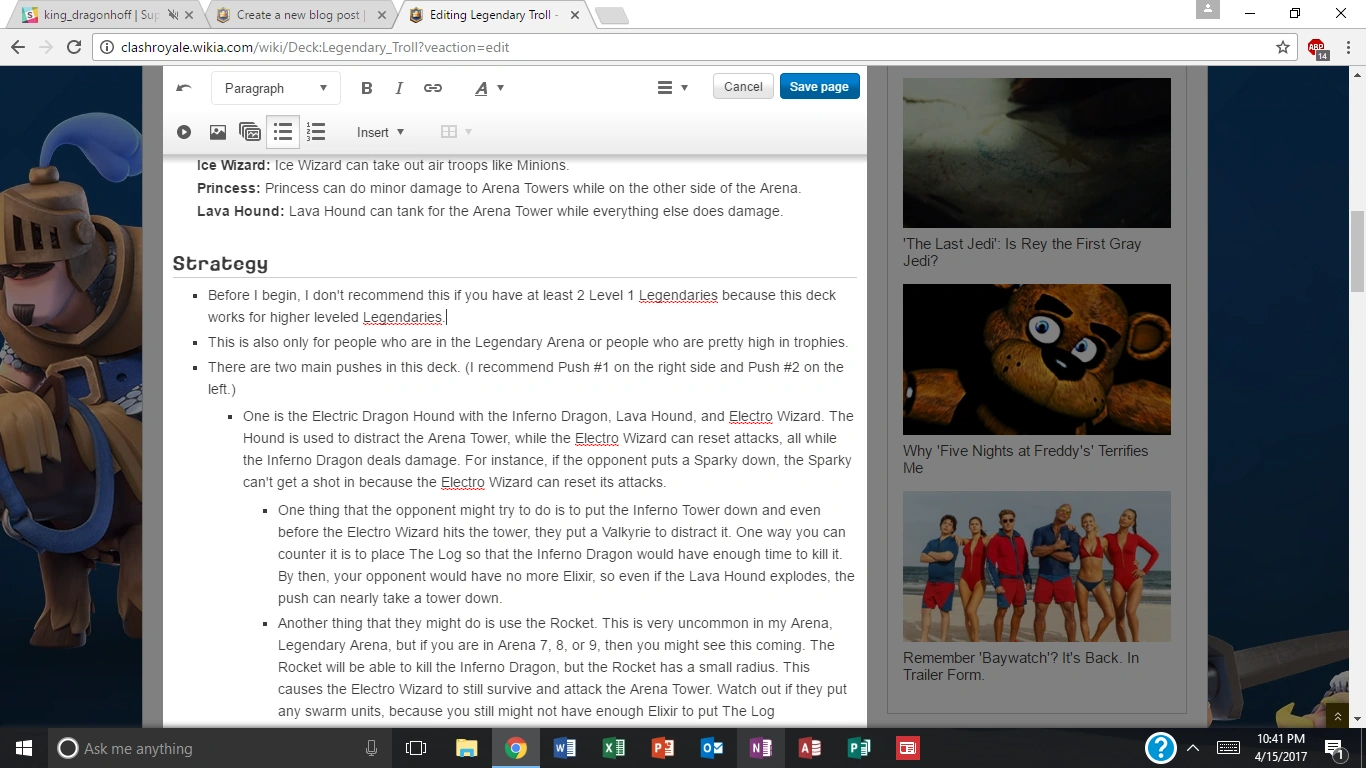Image resolution: width=1366 pixels, height=768 pixels.
Task: Open the Chrome user profile button
Action: 1208,9
